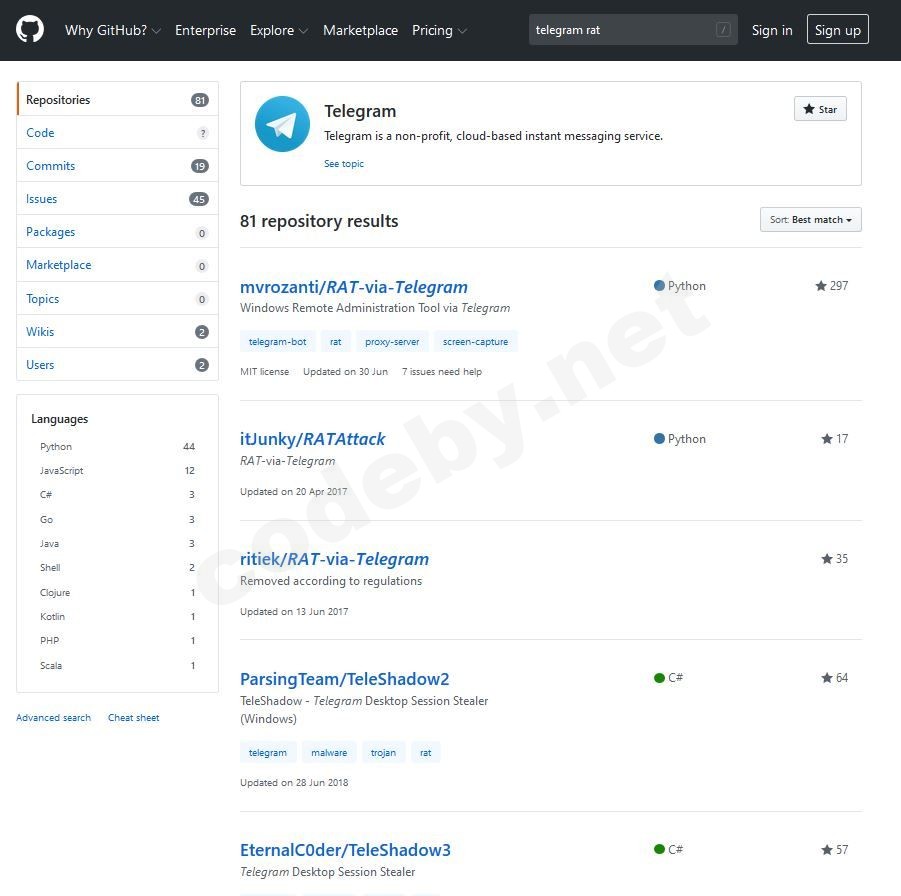Click the See topic link
The image size is (901, 896).
[x=344, y=164]
